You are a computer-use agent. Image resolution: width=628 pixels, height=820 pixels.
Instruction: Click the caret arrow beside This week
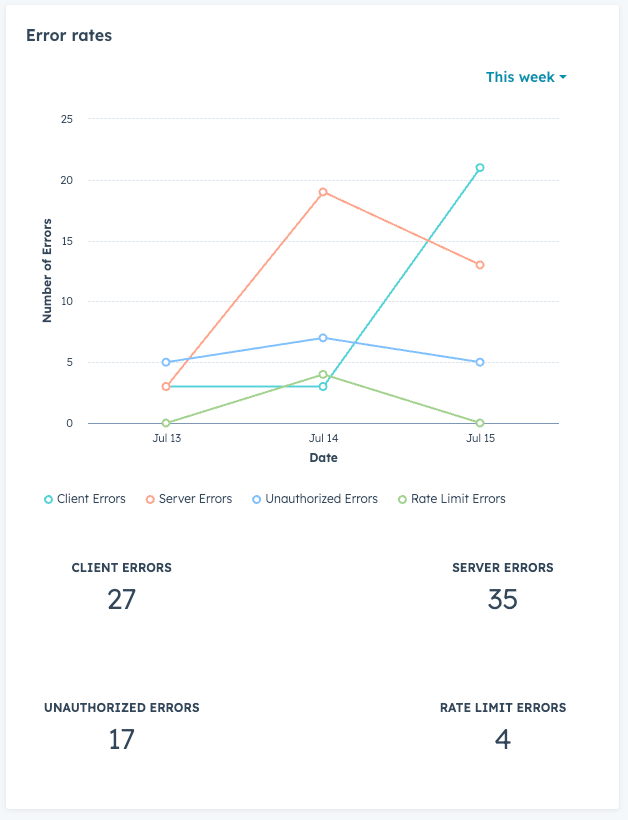point(563,77)
